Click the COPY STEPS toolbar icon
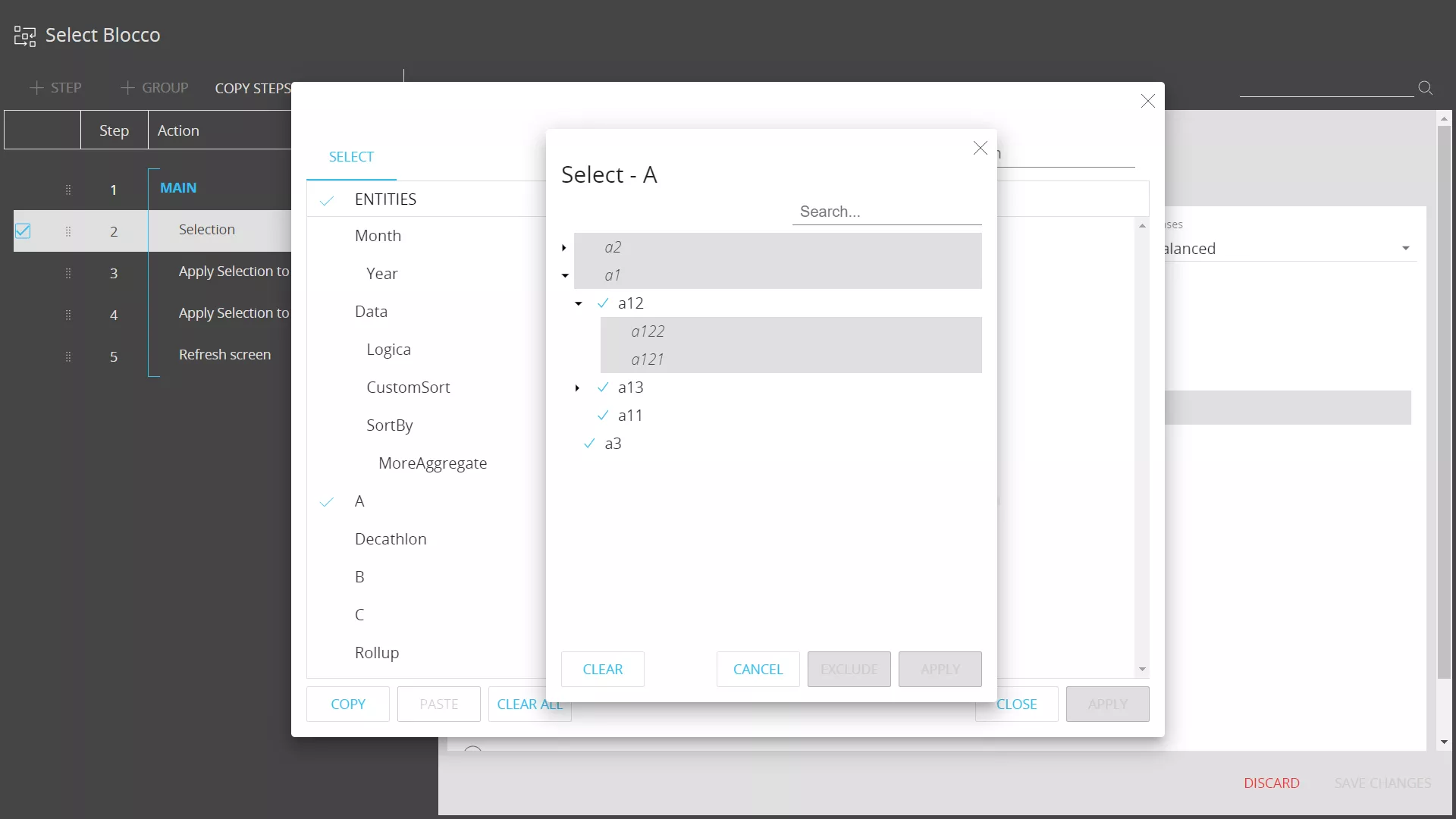Viewport: 1456px width, 819px height. click(252, 88)
